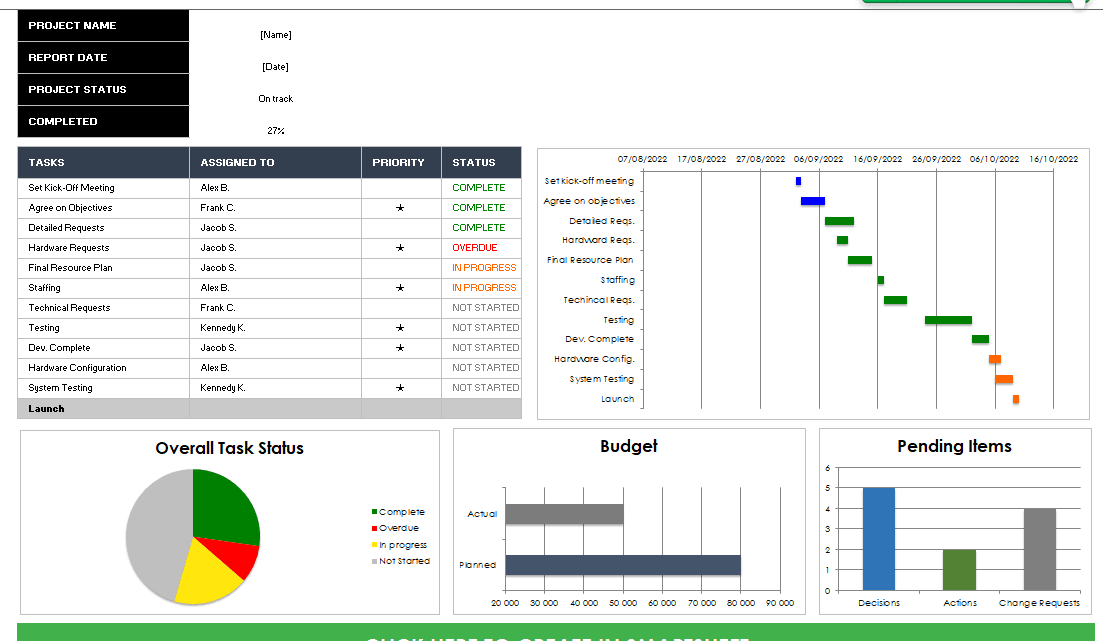Click the gray Not Started pie slice

(158, 535)
